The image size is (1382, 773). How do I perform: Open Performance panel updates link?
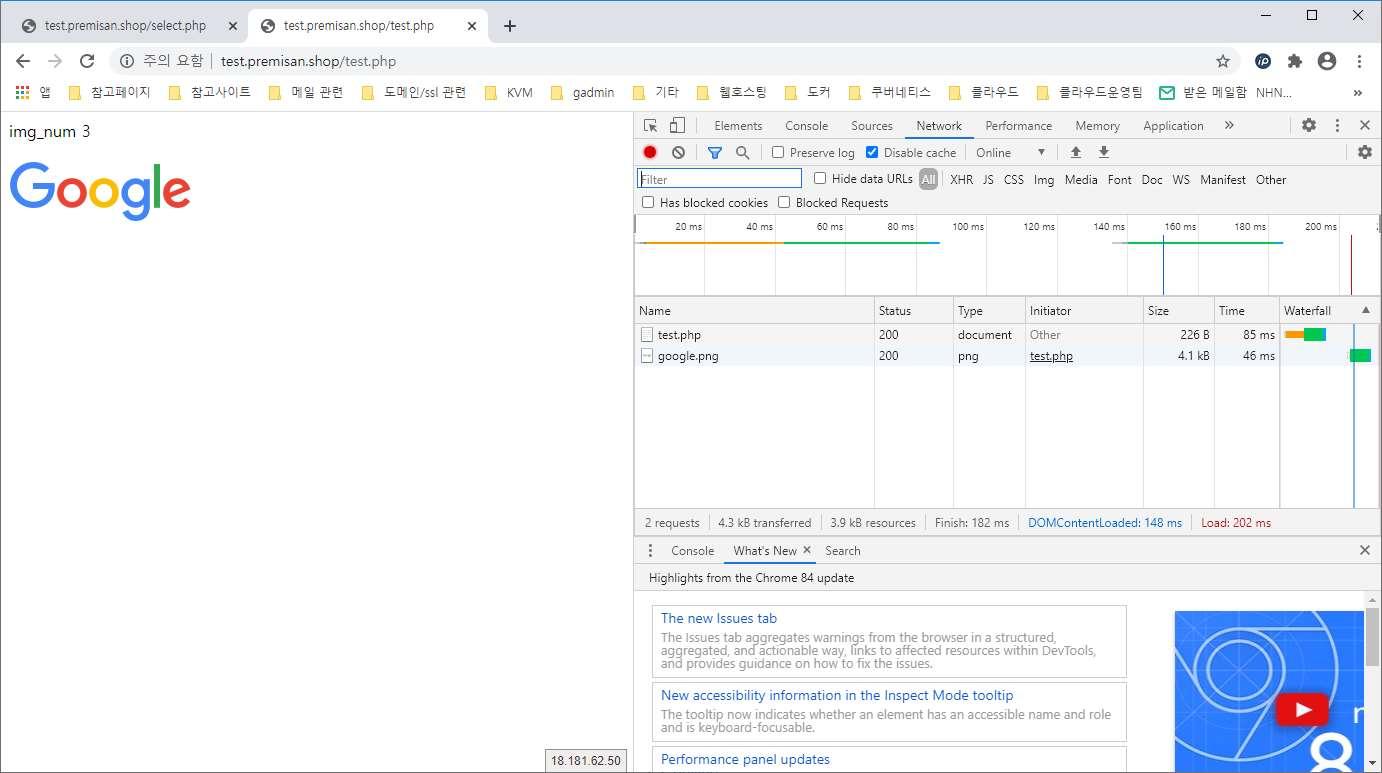[745, 759]
